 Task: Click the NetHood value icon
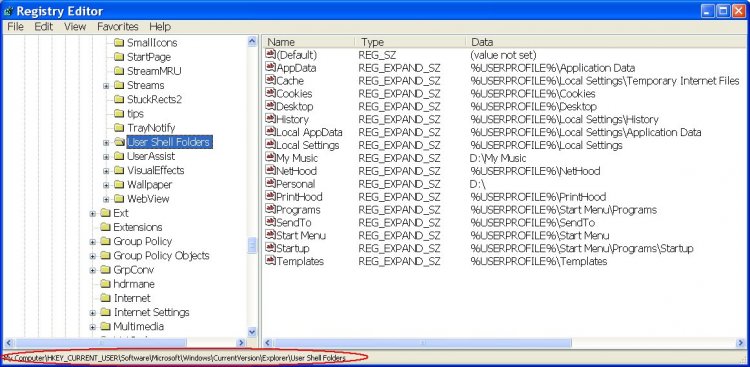tap(271, 171)
